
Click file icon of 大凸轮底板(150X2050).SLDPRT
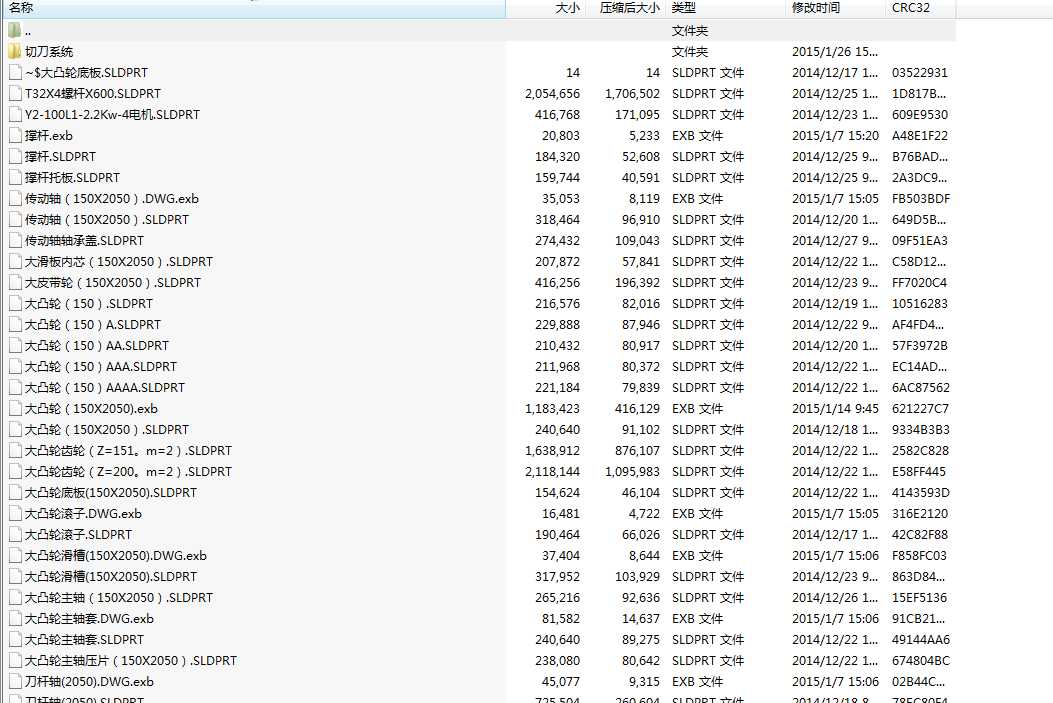pos(15,493)
